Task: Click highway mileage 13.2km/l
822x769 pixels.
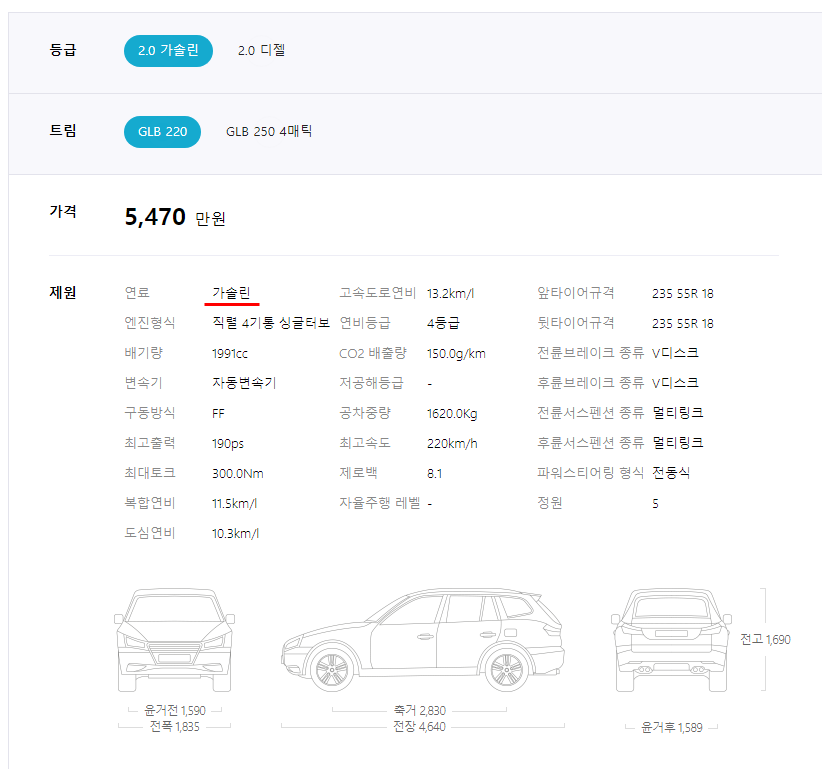Action: 450,294
